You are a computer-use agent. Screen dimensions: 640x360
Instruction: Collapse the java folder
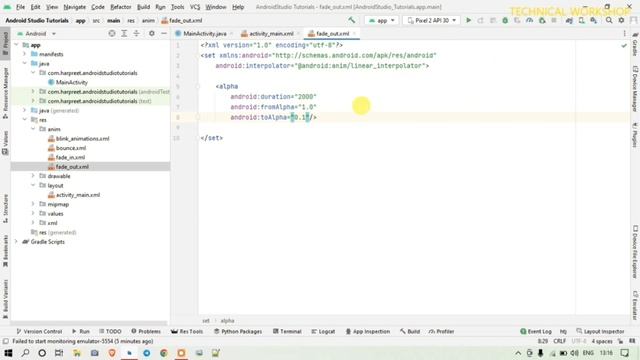[24, 63]
